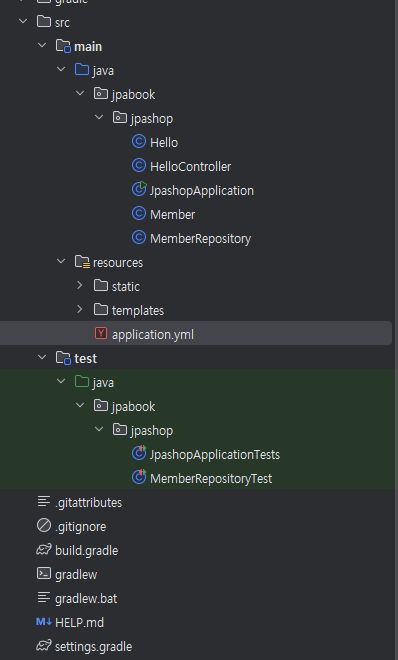Select the src tree row label
The image size is (398, 660).
(x=62, y=22)
